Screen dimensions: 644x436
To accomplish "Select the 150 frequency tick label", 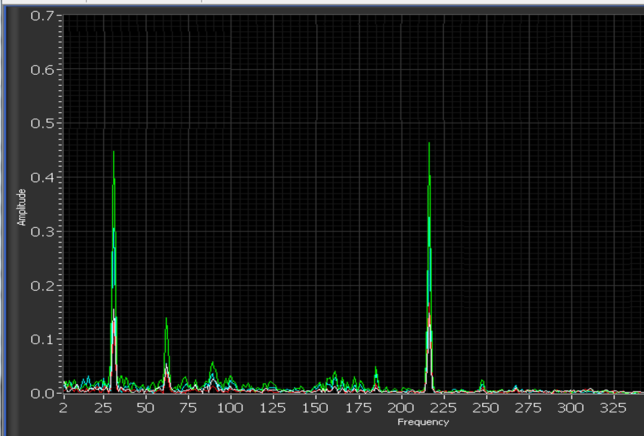I will click(x=315, y=408).
